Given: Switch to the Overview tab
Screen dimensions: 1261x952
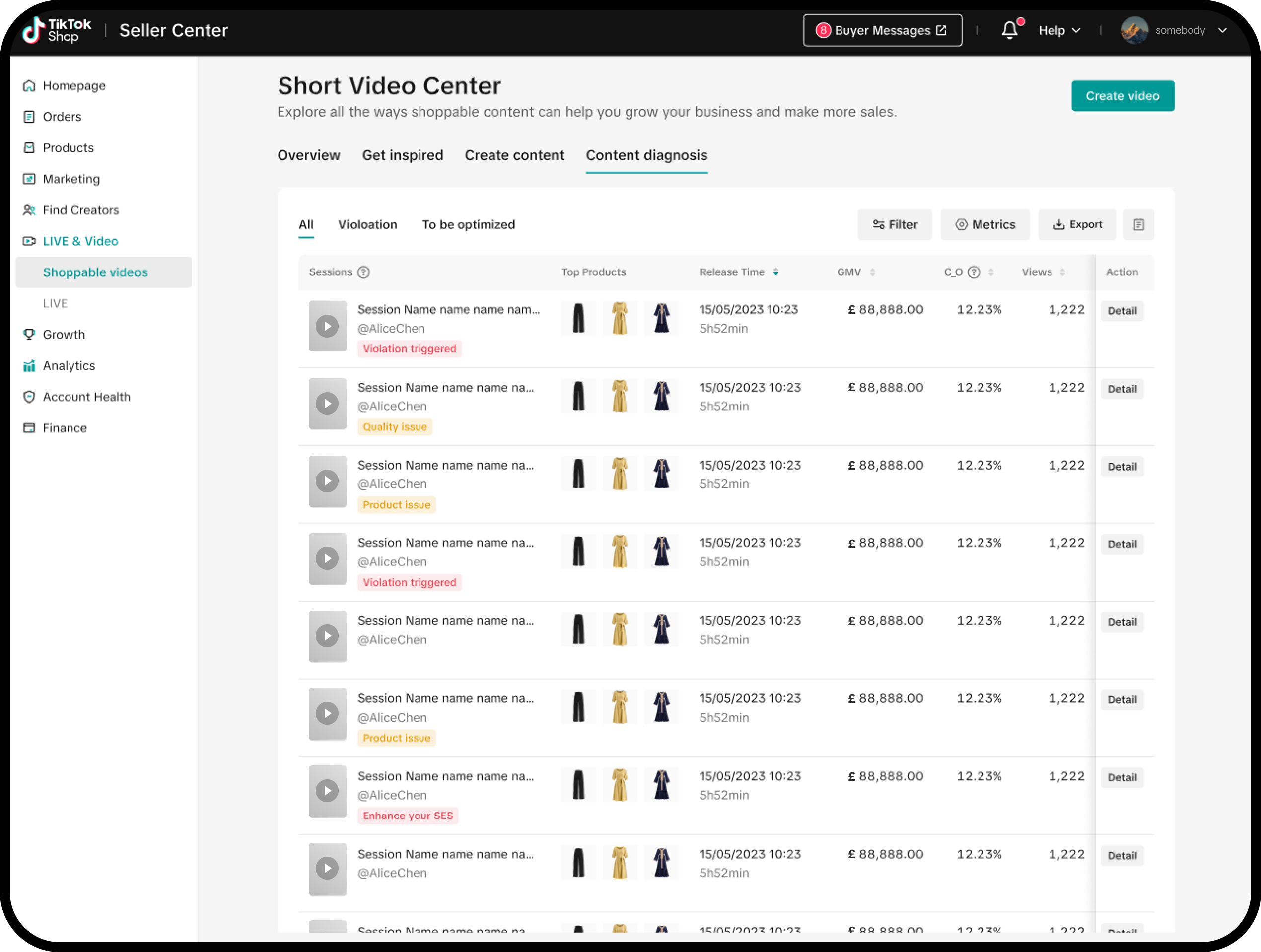Looking at the screenshot, I should click(308, 155).
